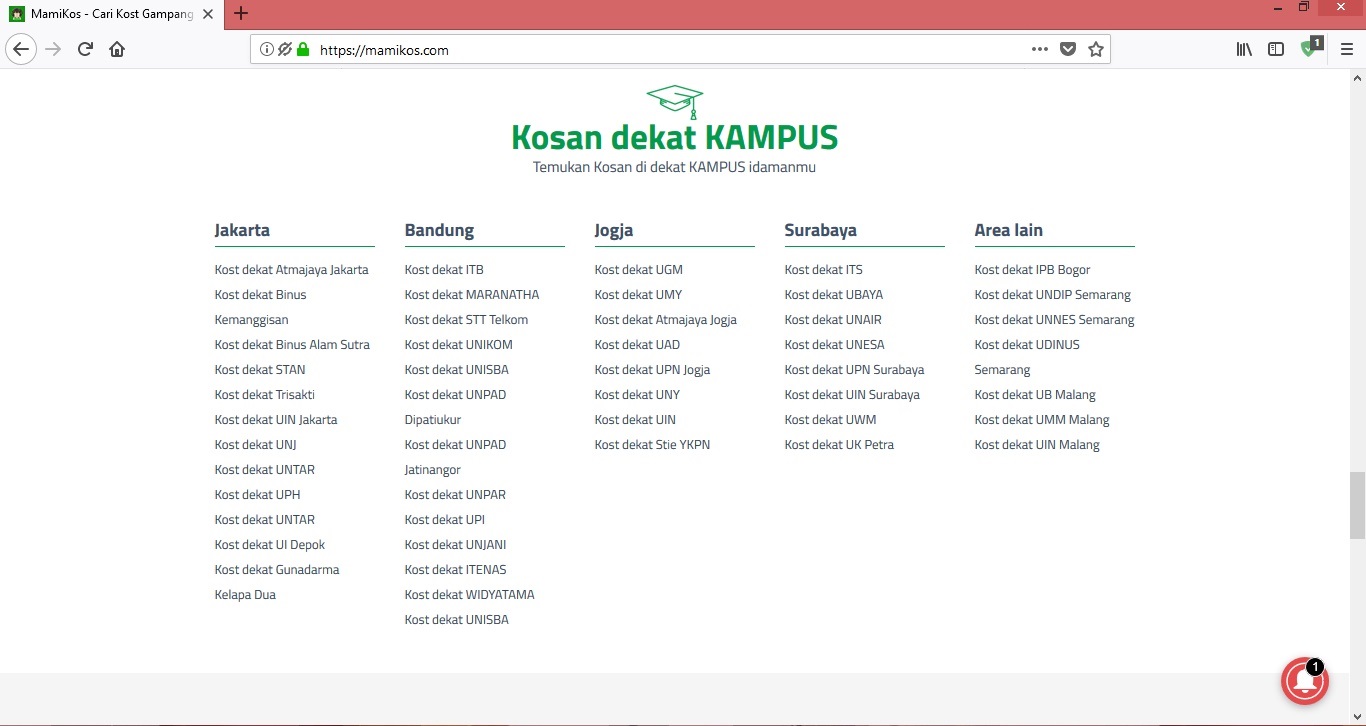Expand the Firefox hamburger menu
The width and height of the screenshot is (1366, 726).
click(1346, 49)
